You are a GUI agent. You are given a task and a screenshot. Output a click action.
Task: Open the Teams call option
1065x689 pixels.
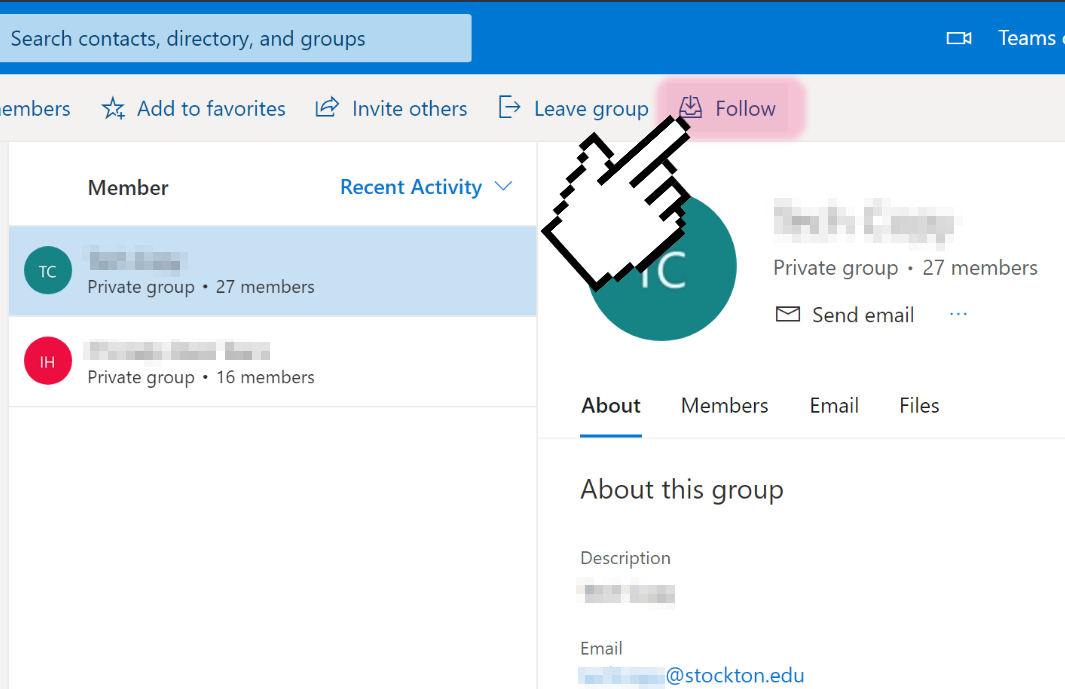pyautogui.click(x=1031, y=38)
